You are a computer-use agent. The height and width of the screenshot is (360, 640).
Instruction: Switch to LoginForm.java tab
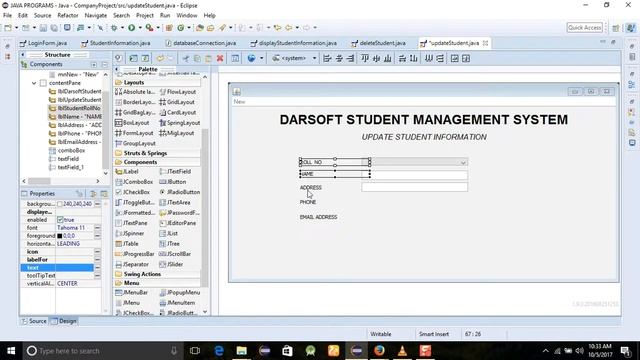43,43
